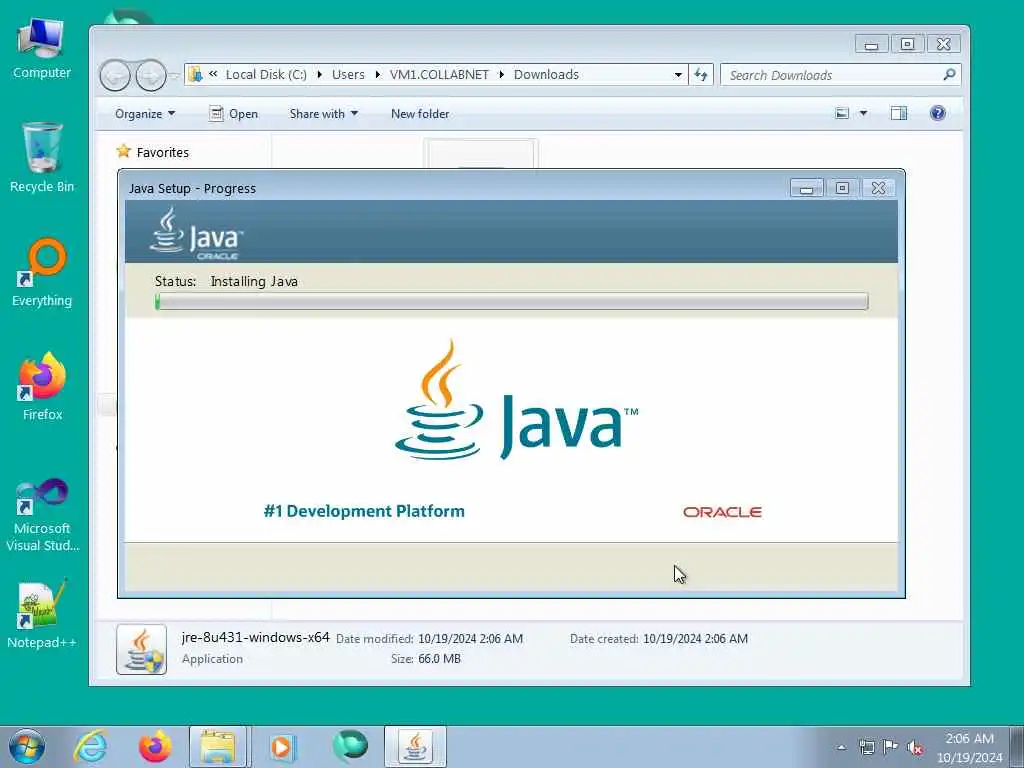Click the green swirl app in the taskbar
Viewport: 1024px width, 768px height.
click(x=350, y=747)
